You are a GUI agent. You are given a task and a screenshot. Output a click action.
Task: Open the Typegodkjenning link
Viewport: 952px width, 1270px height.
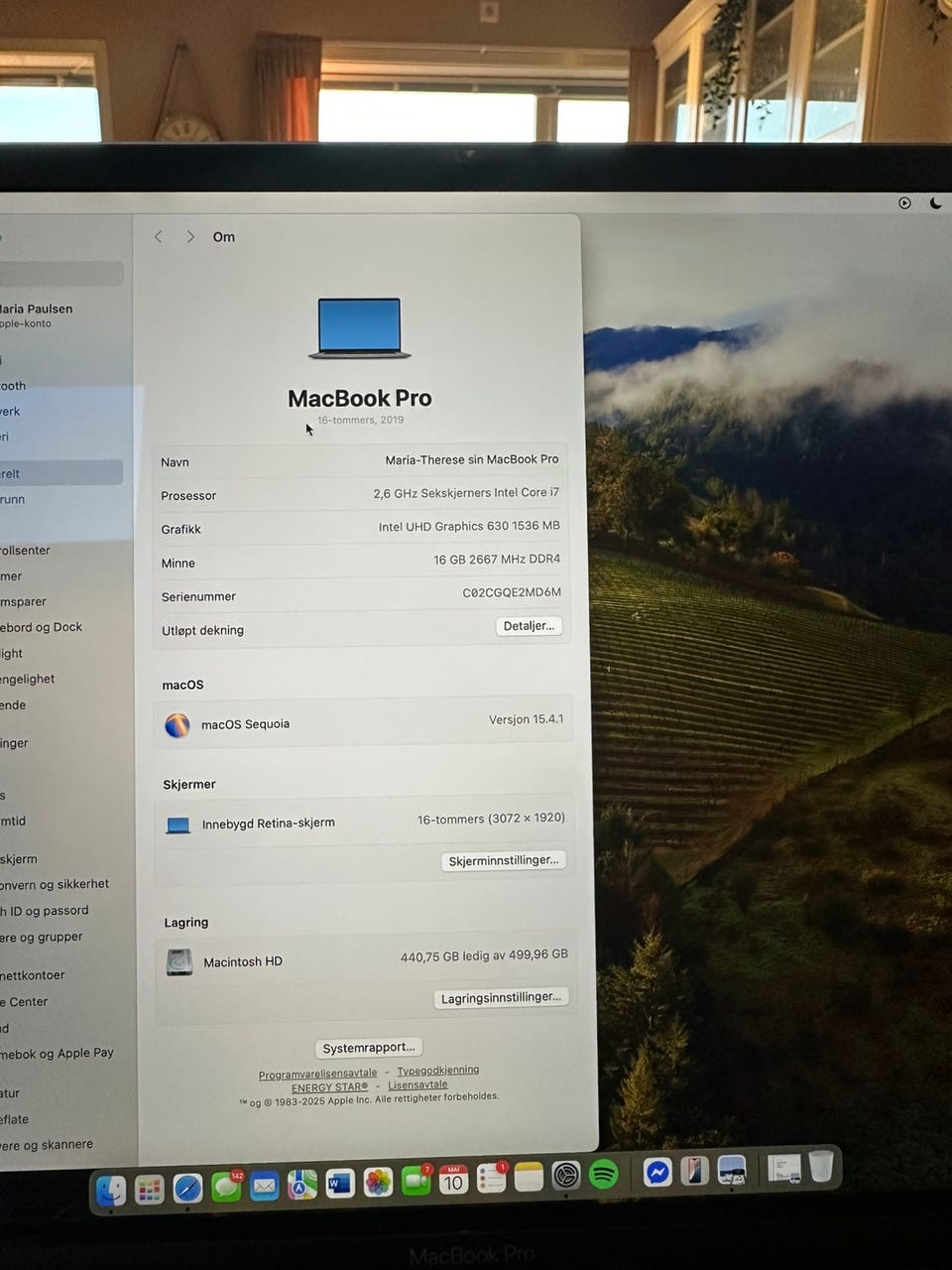437,1071
